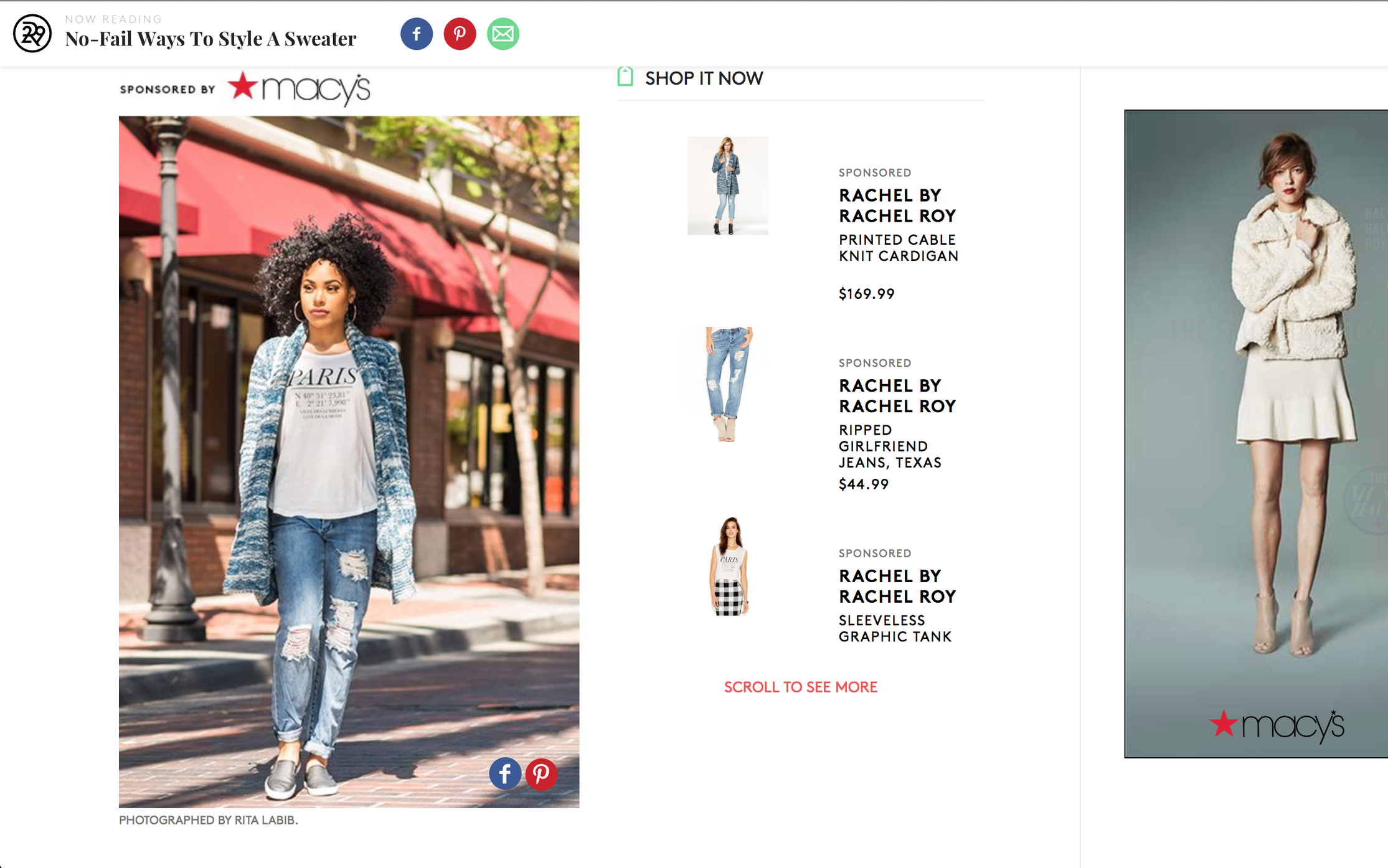1388x868 pixels.
Task: Open the ripped girlfriend jeans product thumbnail
Action: (727, 384)
